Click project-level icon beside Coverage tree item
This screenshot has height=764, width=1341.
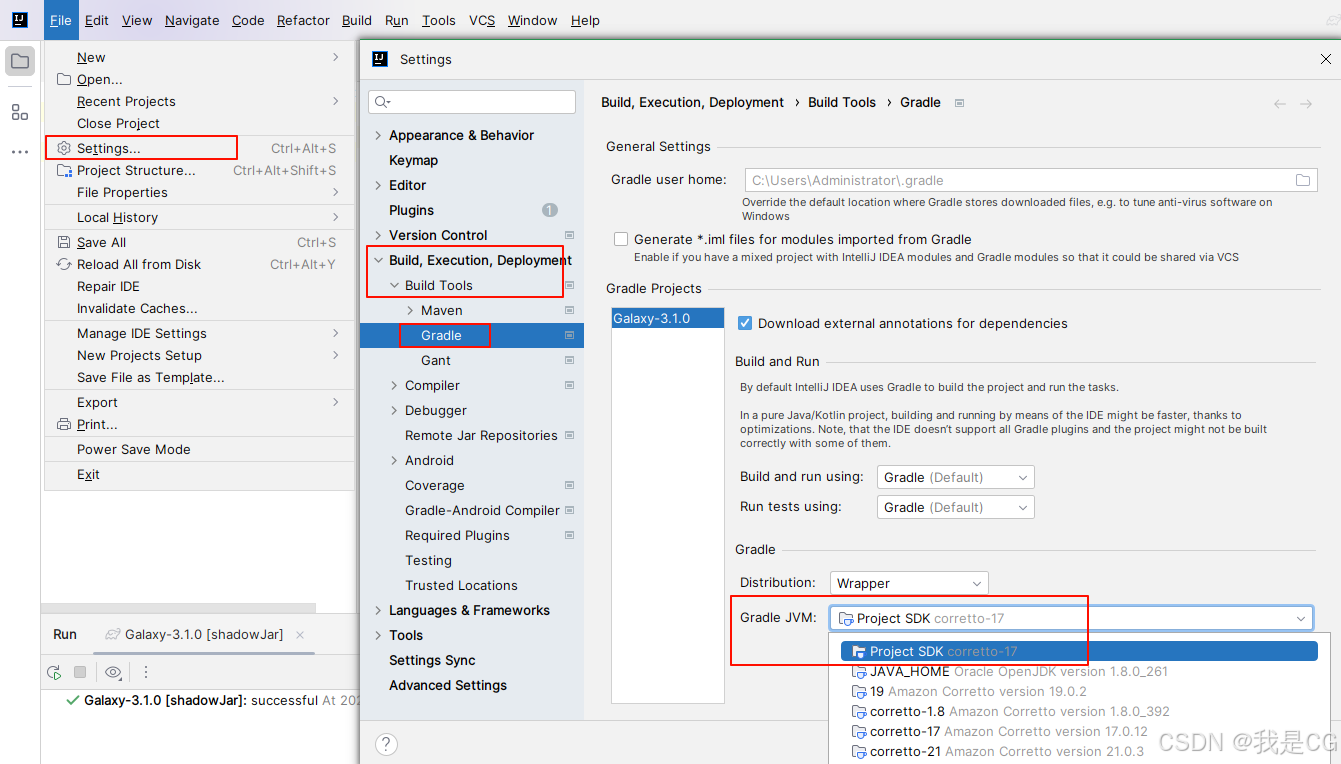coord(569,485)
